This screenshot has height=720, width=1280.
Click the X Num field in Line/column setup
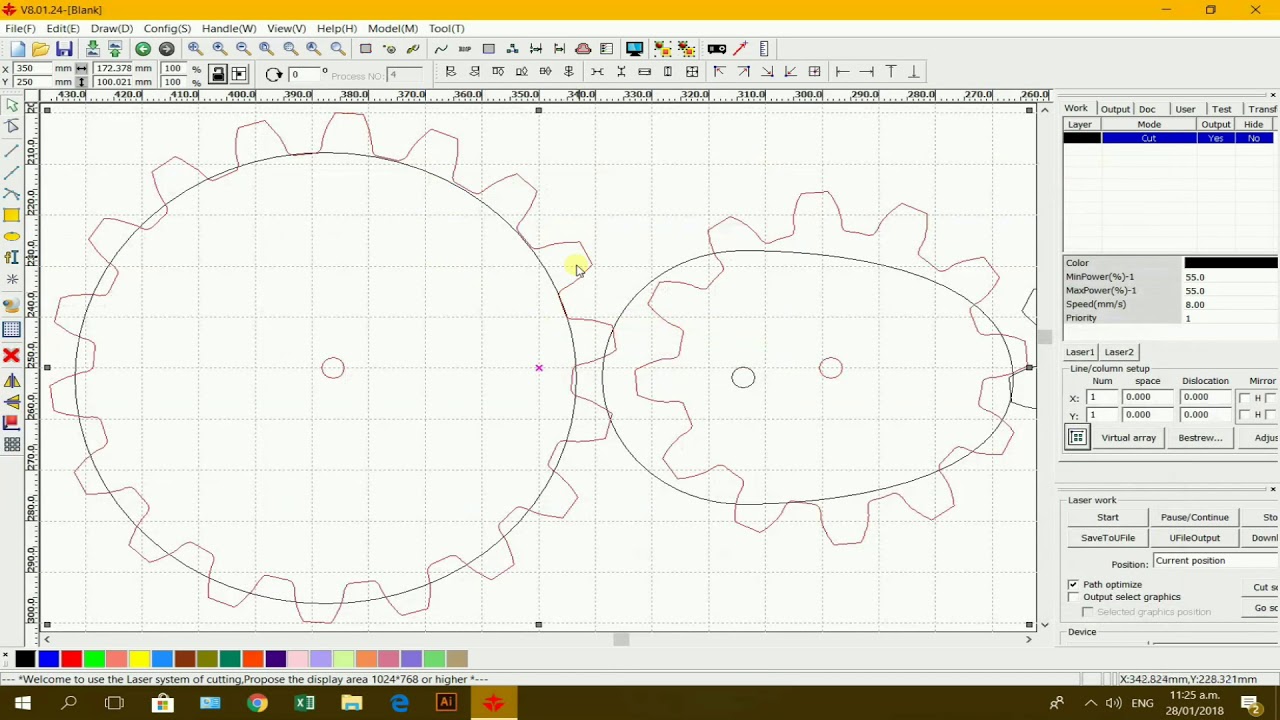tap(1102, 397)
